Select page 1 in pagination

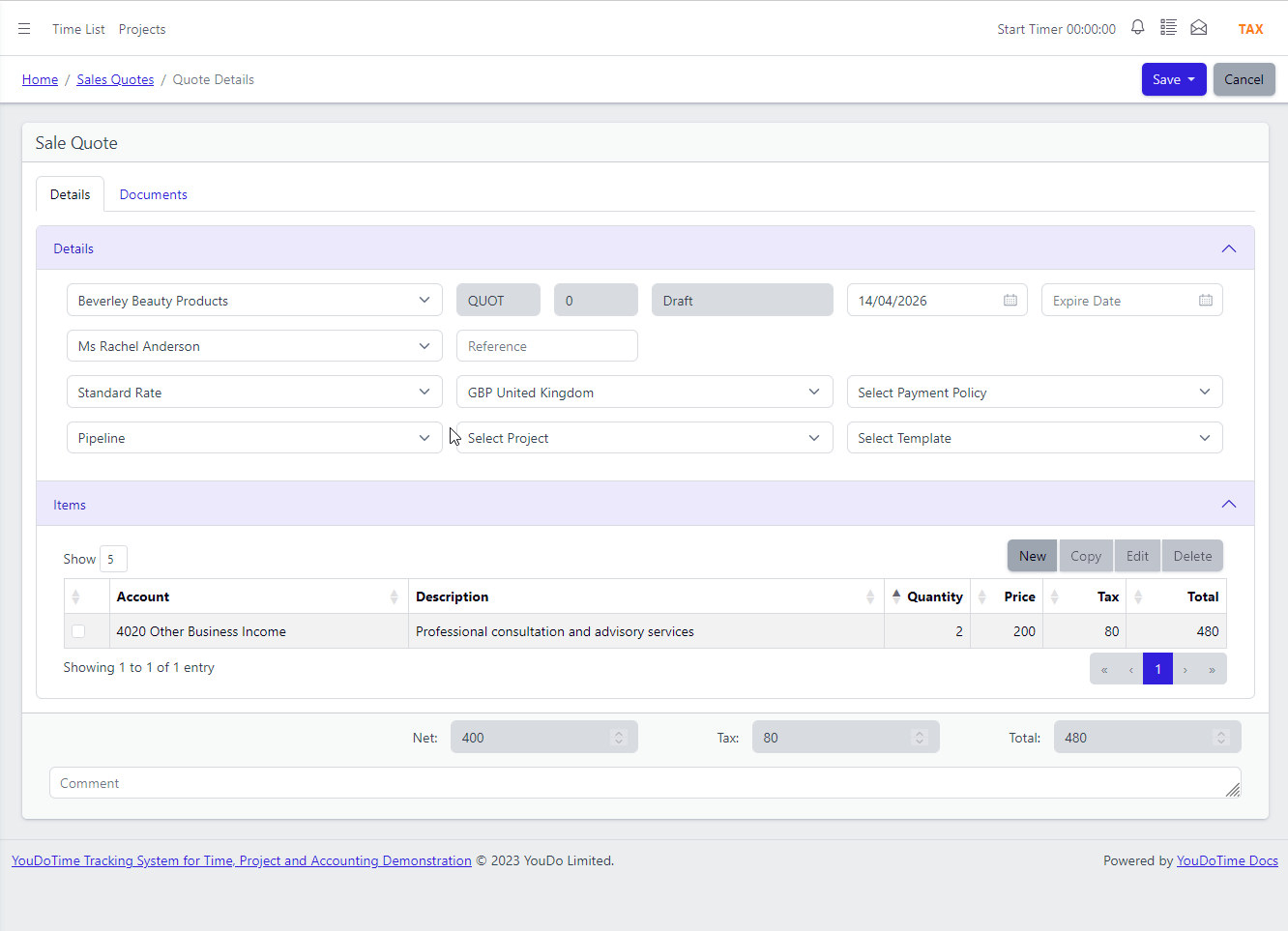click(x=1157, y=669)
